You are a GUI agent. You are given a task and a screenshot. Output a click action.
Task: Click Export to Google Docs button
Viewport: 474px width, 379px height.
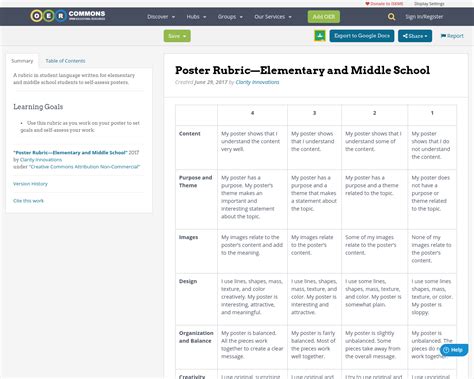coord(362,36)
